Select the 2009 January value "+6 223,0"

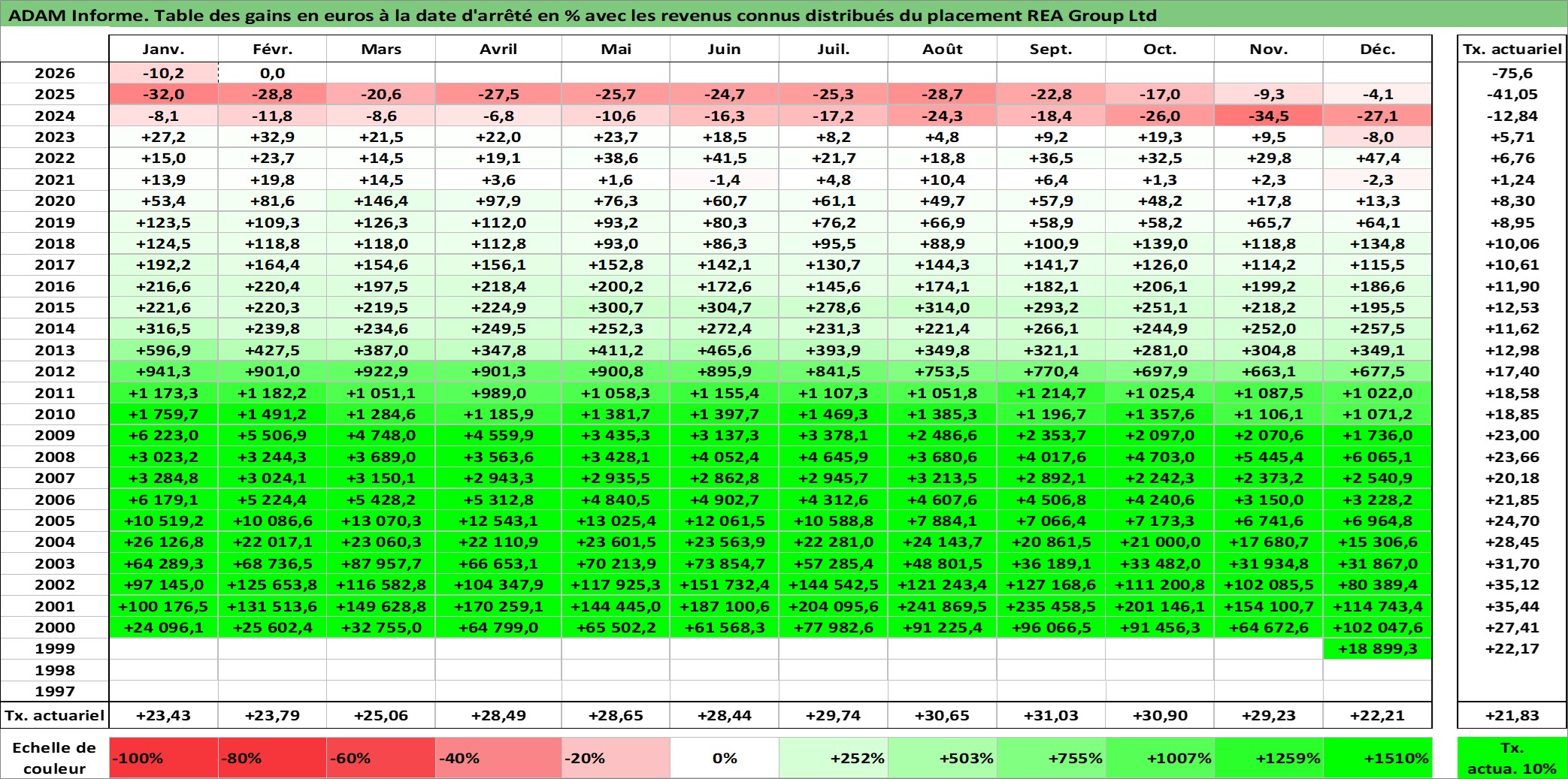(x=164, y=436)
